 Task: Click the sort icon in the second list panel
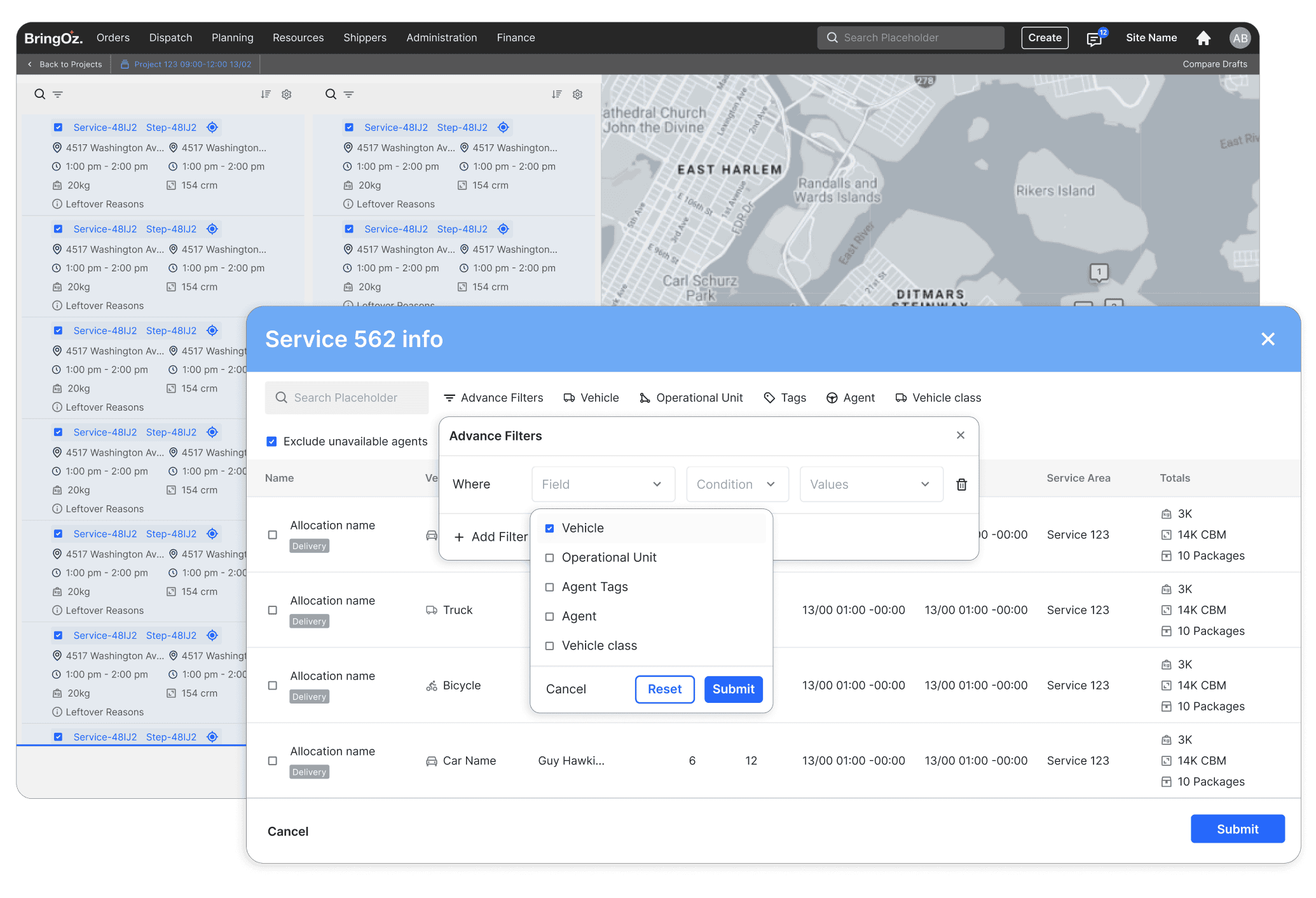pyautogui.click(x=557, y=94)
